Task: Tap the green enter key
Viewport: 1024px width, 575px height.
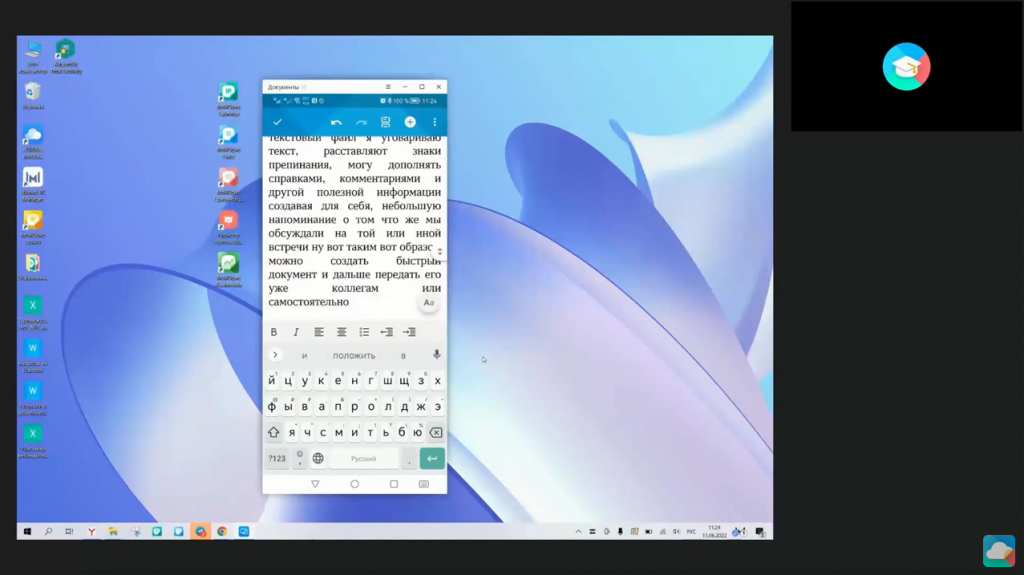Action: coord(432,458)
